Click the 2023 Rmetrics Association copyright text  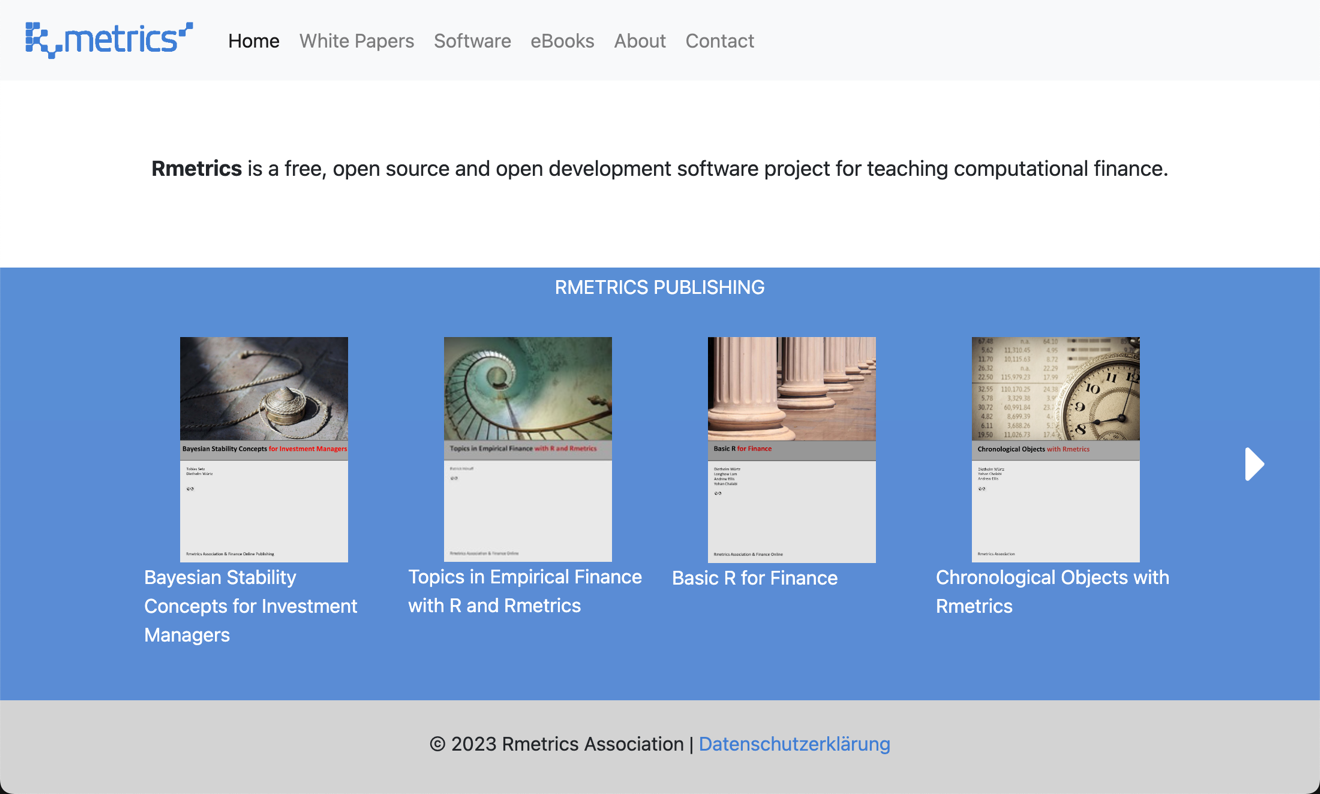coord(556,744)
